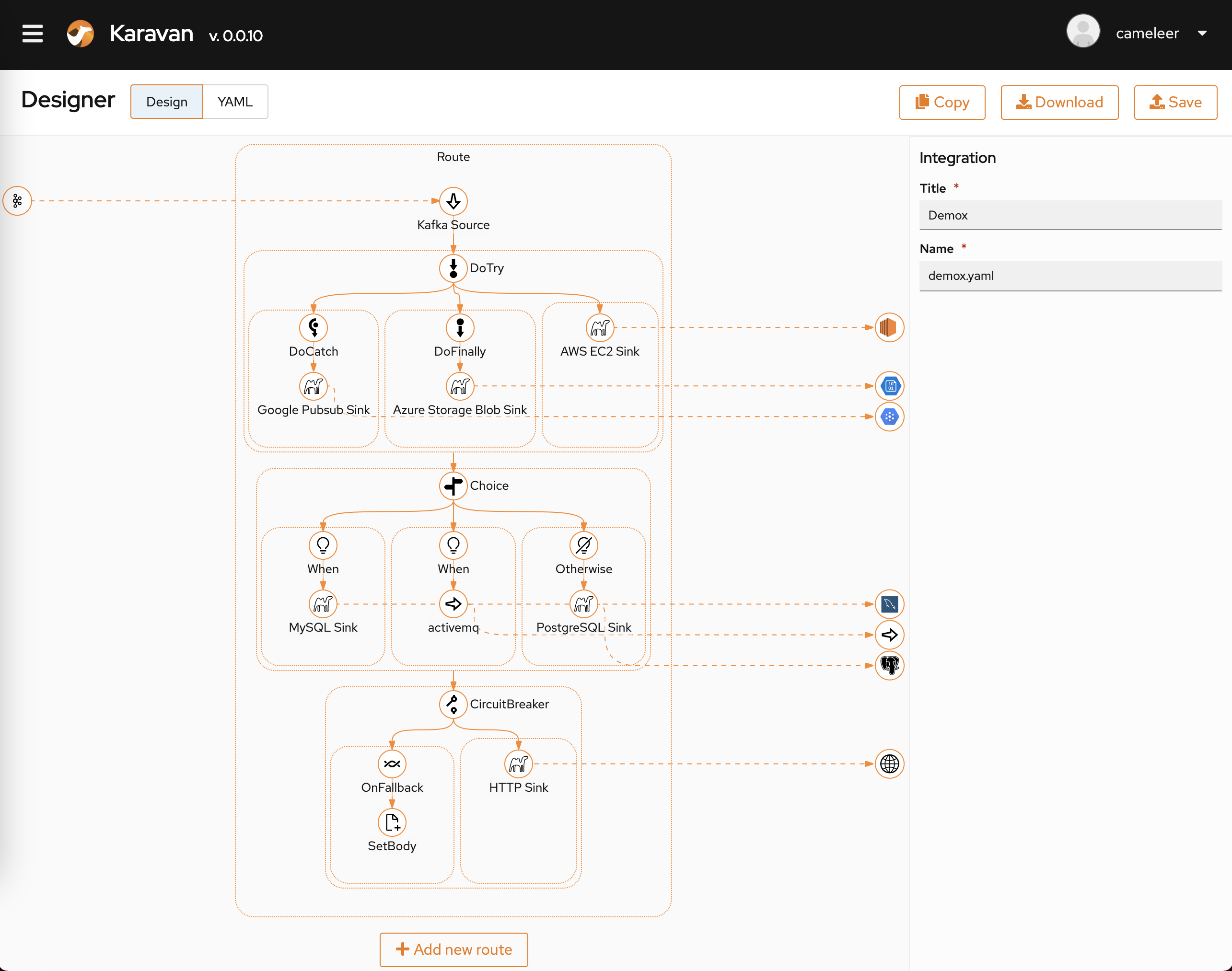Click the Title input field
The width and height of the screenshot is (1232, 971).
click(1070, 215)
